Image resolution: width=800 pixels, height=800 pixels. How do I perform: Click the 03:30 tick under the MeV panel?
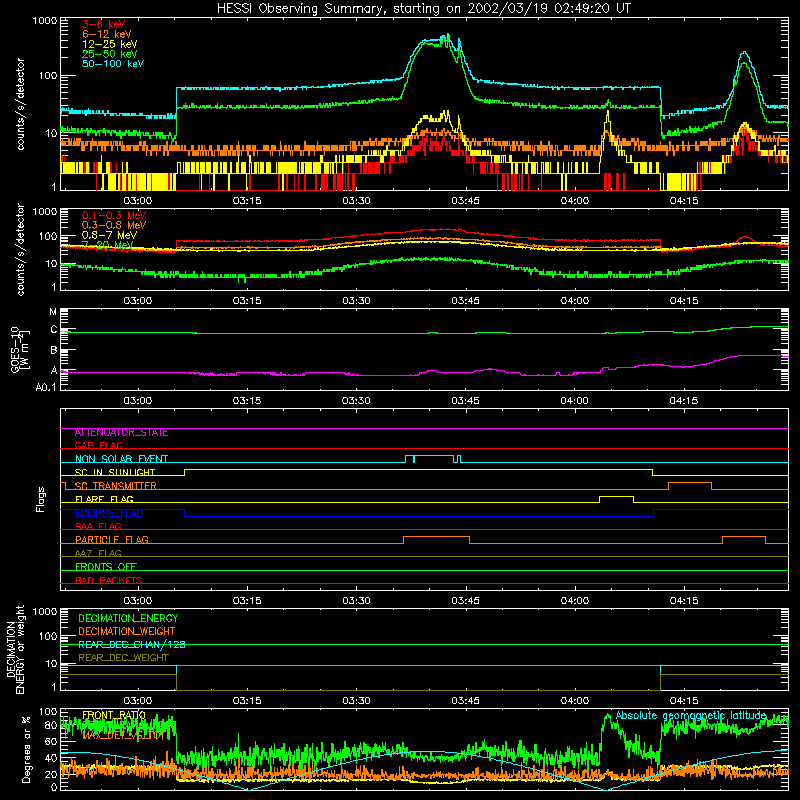(356, 301)
